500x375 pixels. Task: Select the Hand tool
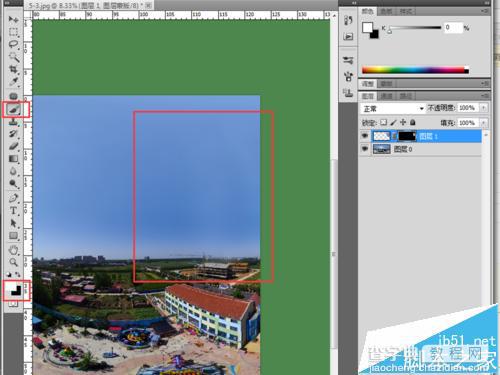(x=13, y=250)
